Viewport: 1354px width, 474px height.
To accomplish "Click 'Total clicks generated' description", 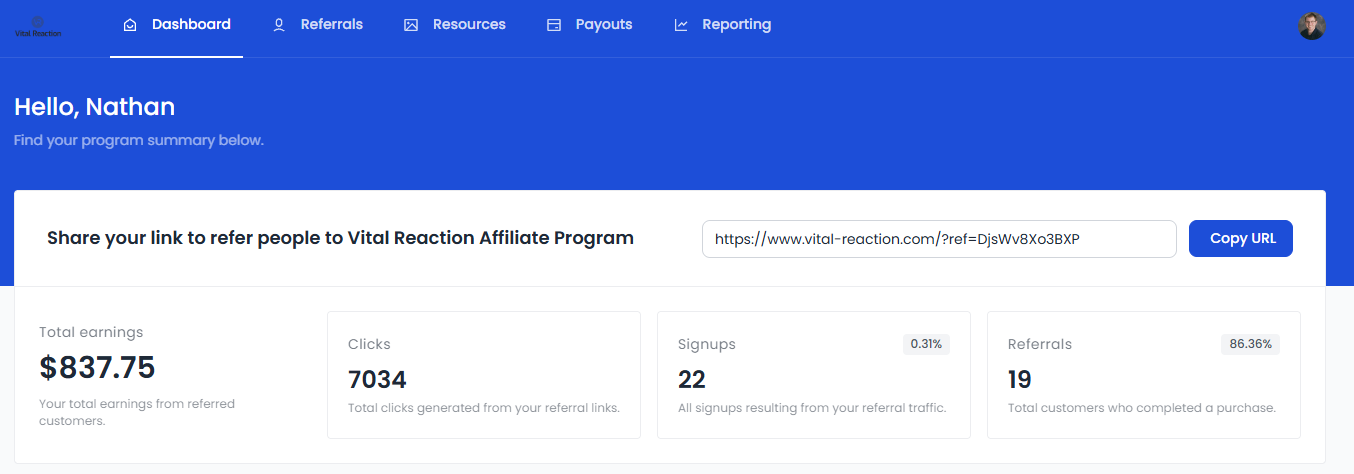I will (484, 408).
